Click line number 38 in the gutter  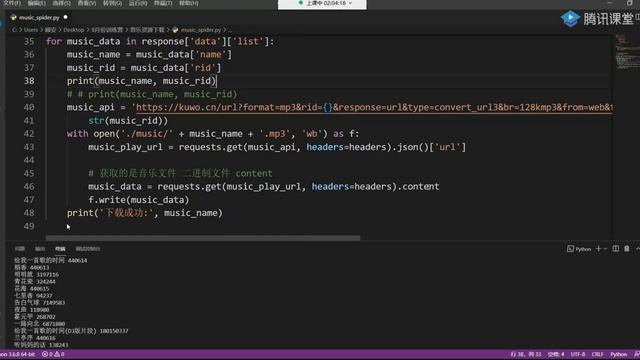pos(29,81)
